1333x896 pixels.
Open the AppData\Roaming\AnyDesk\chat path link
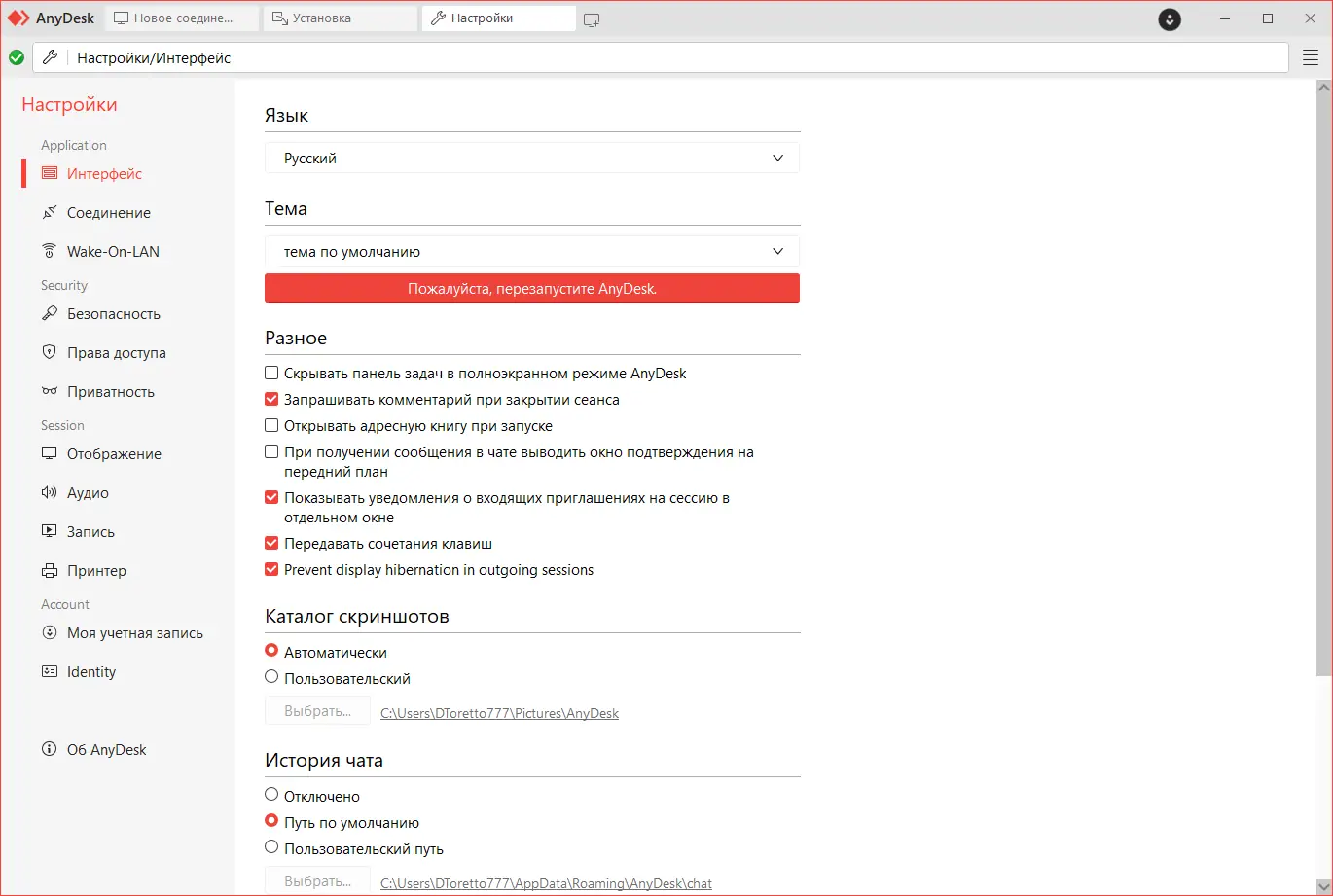(x=546, y=883)
